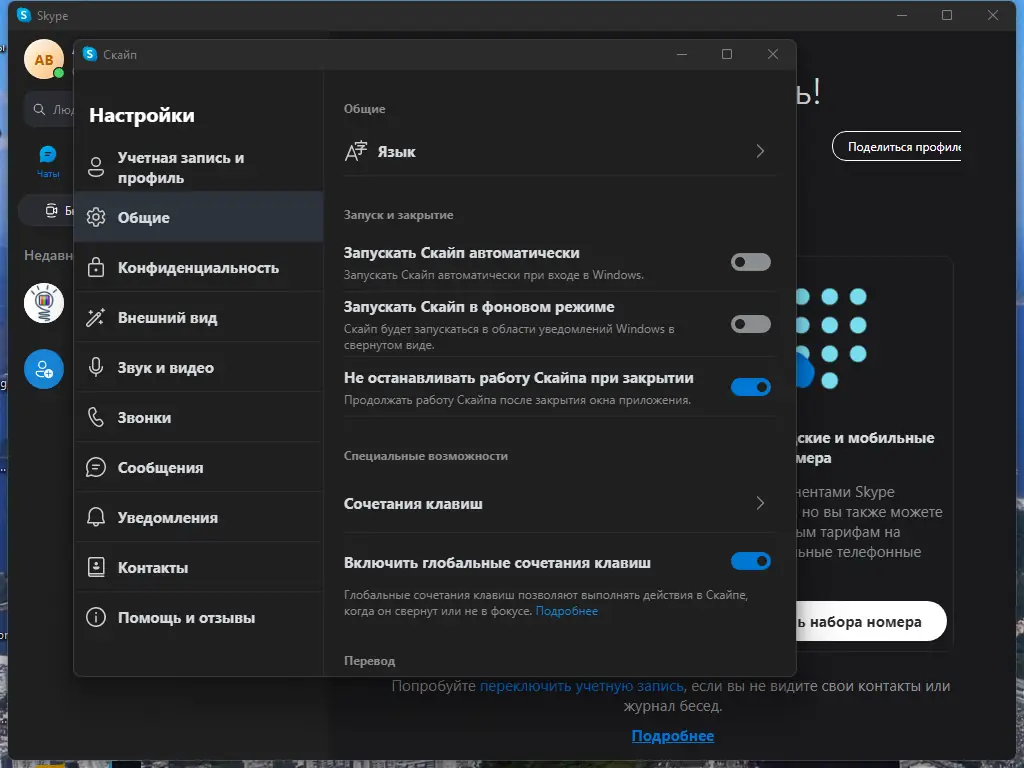Disable Включить глобальные сочетания клавиш
The image size is (1024, 768).
pos(750,561)
